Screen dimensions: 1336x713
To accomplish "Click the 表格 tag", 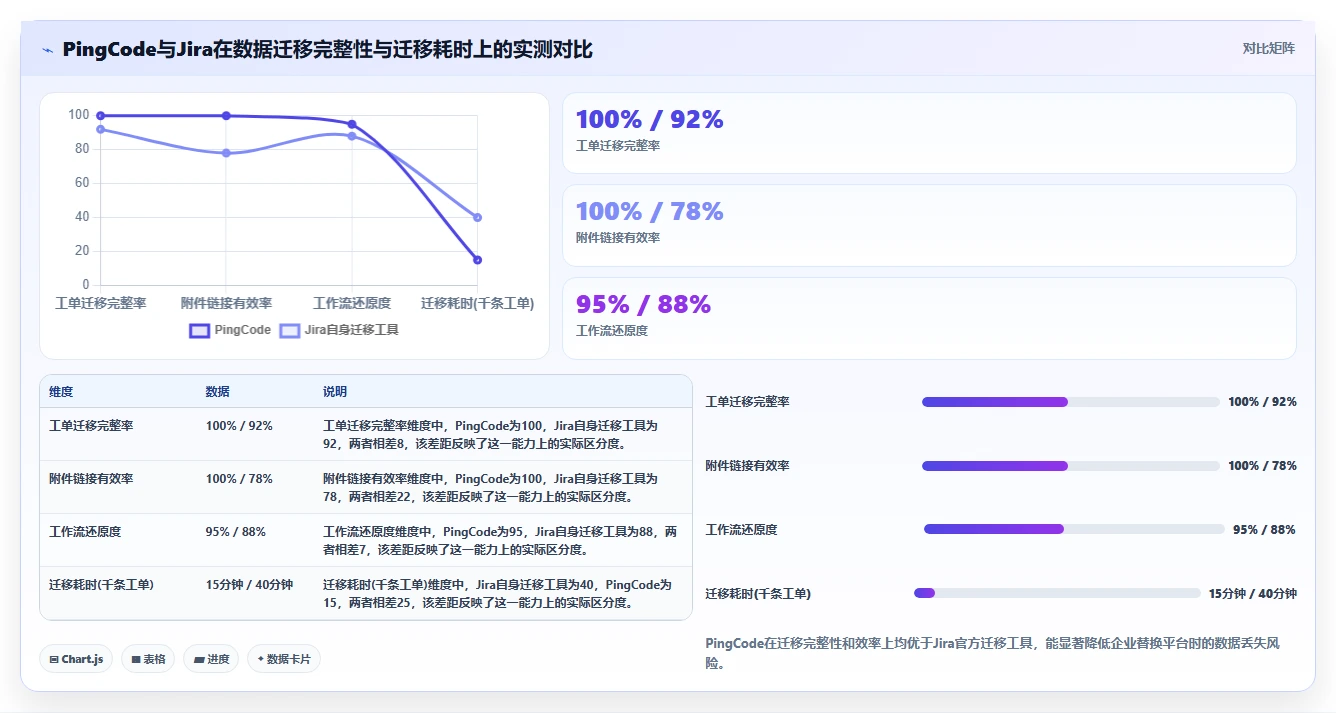I will [x=149, y=659].
